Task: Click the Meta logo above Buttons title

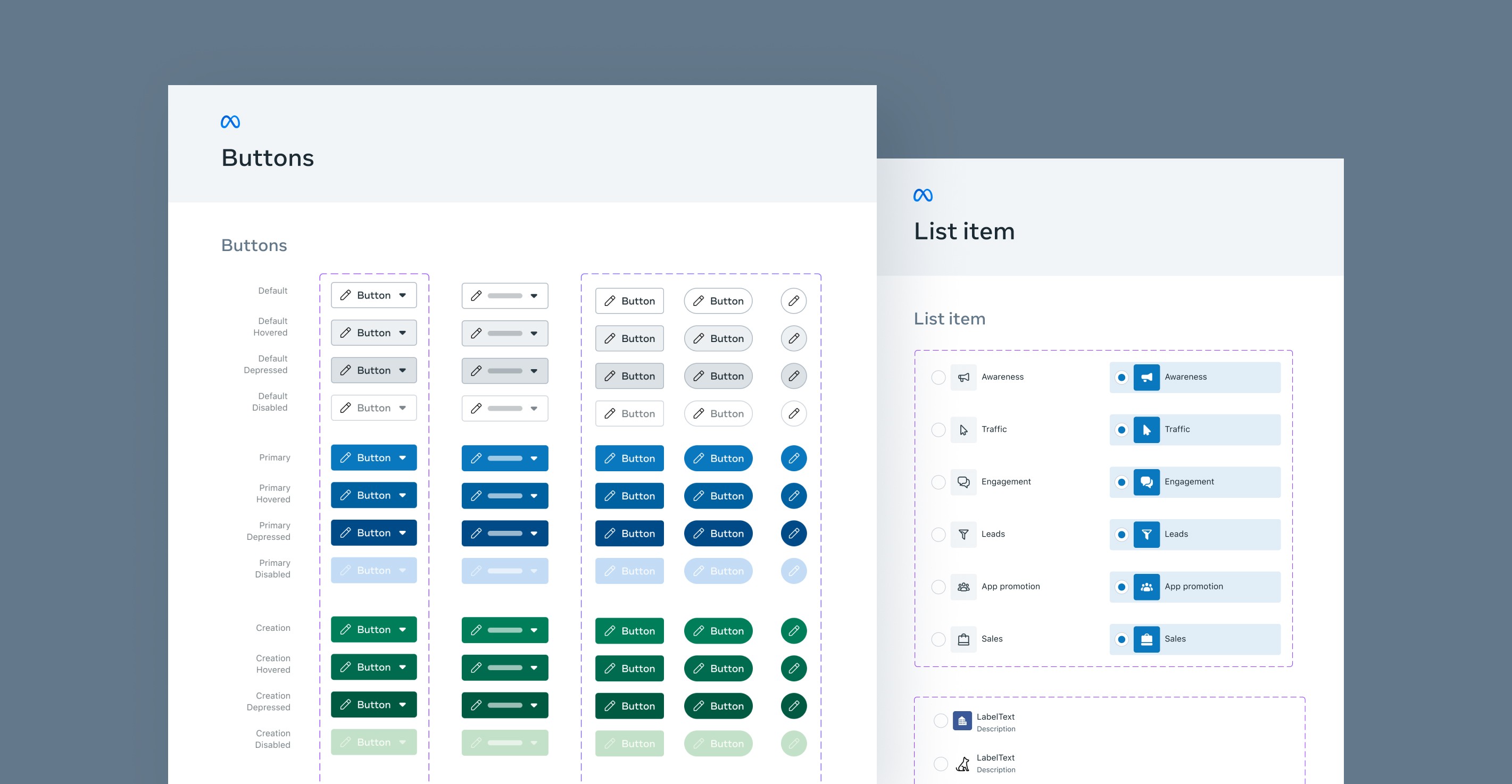Action: click(230, 121)
